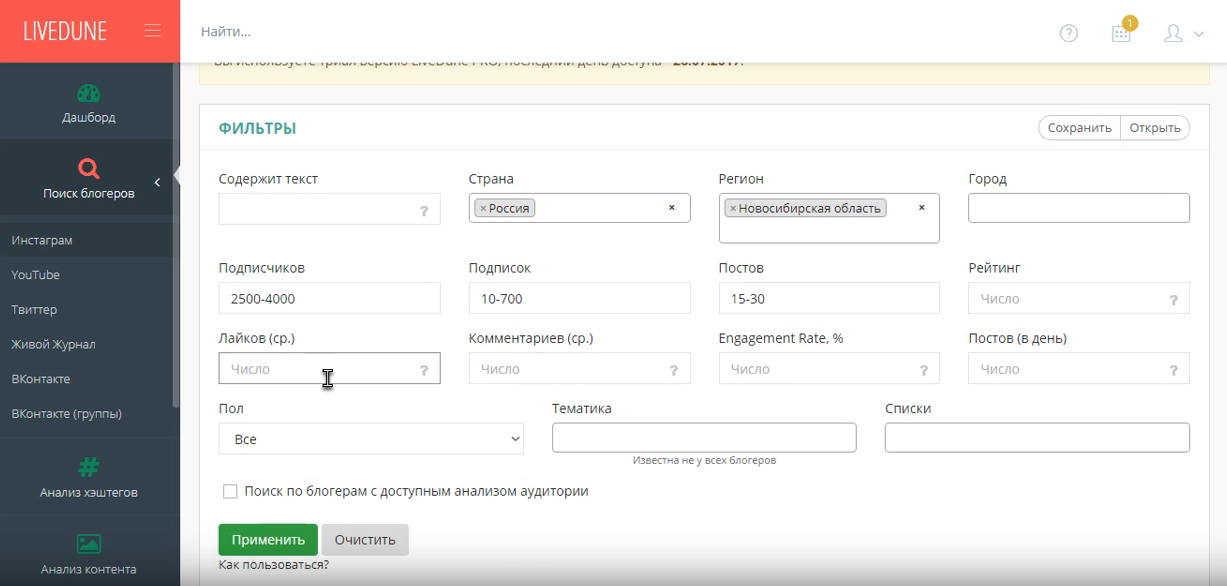Open the Дашборд dashboard gauge icon

tap(88, 94)
